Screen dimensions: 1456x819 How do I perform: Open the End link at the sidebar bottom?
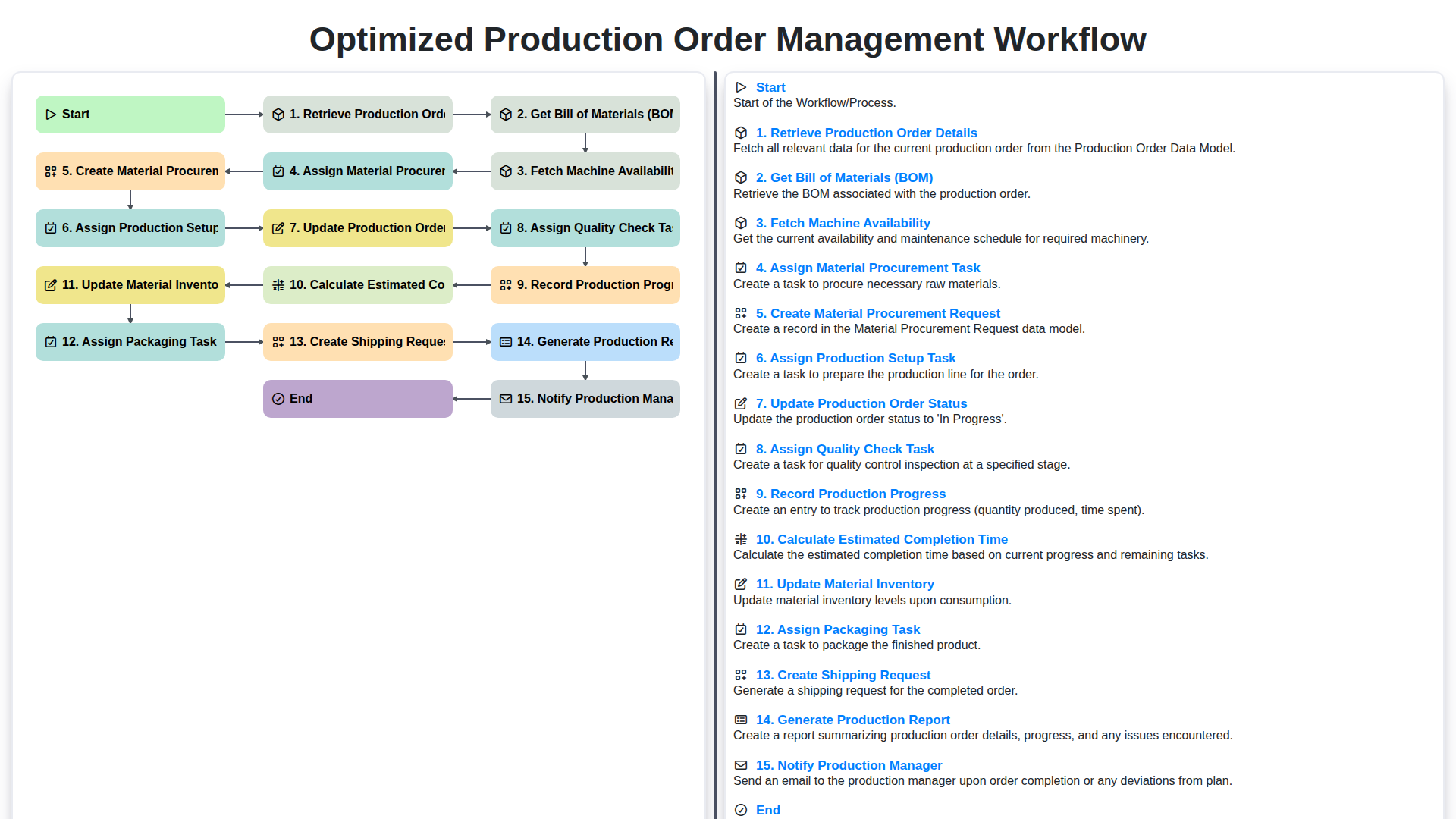(x=768, y=810)
